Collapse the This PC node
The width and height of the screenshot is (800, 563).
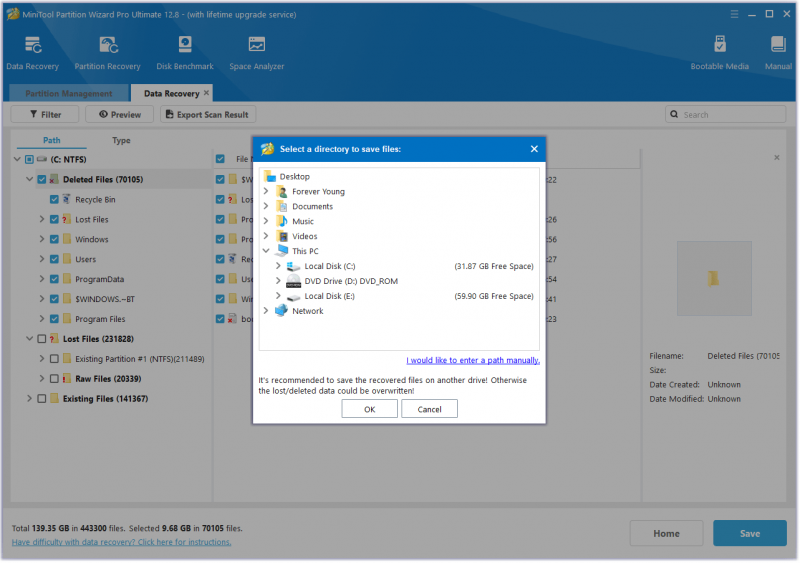coord(266,251)
